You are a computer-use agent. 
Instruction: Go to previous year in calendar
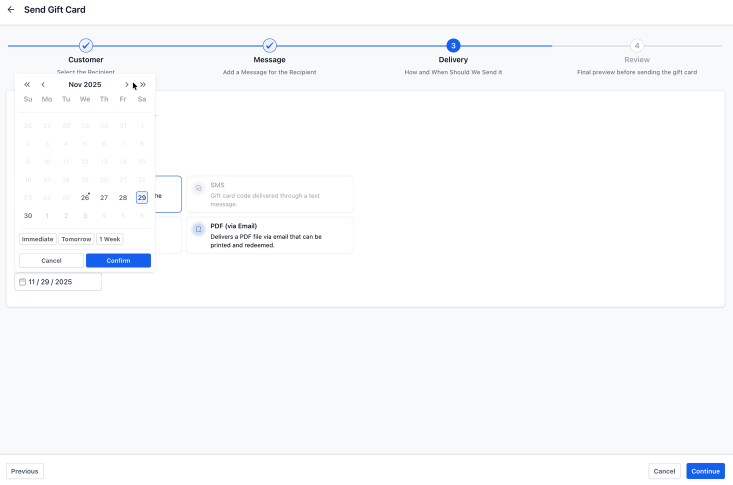tap(27, 85)
